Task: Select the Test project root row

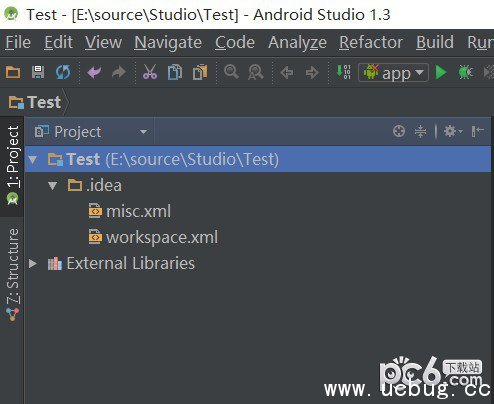Action: tap(258, 159)
